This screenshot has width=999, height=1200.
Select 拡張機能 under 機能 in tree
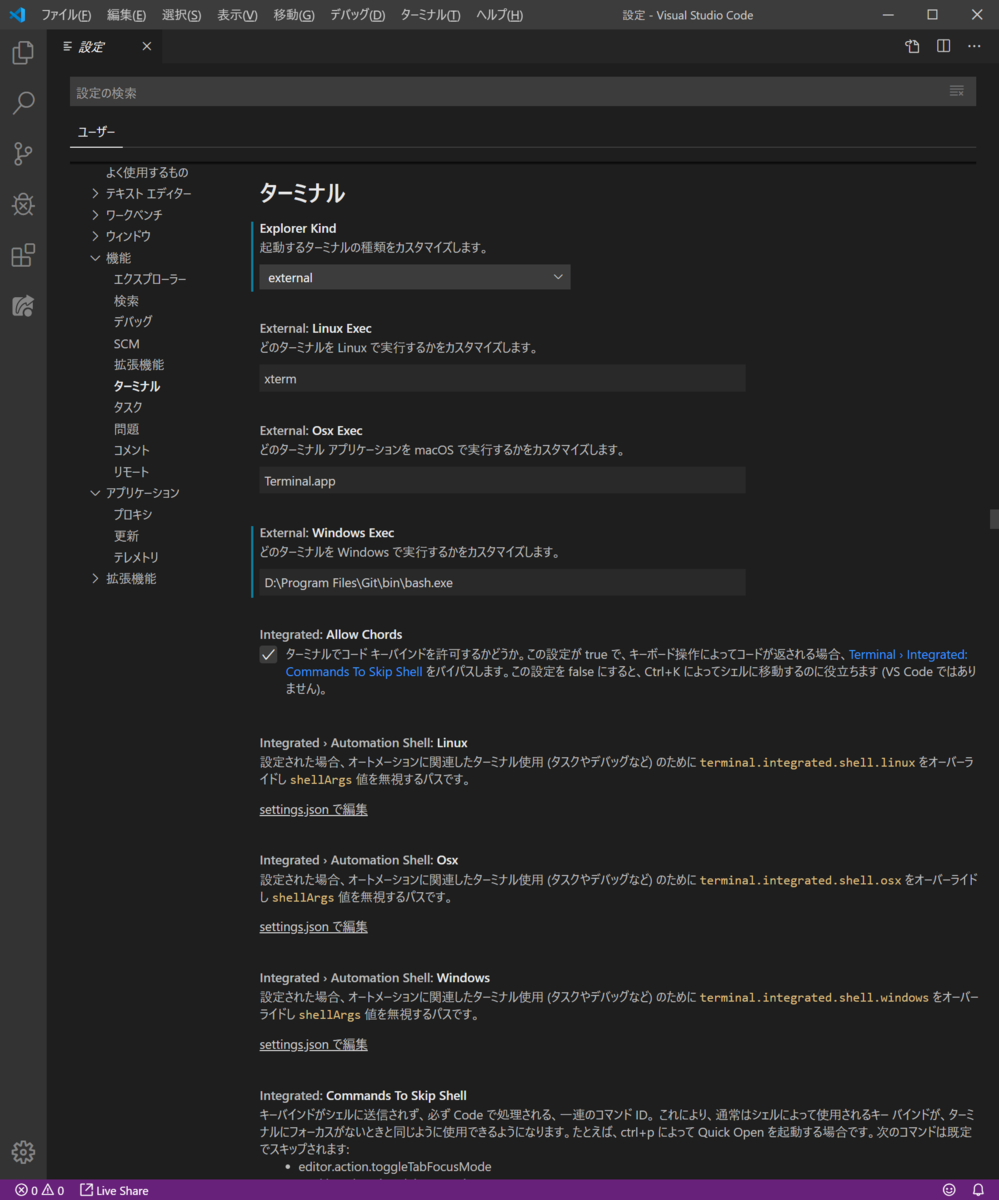pyautogui.click(x=139, y=365)
